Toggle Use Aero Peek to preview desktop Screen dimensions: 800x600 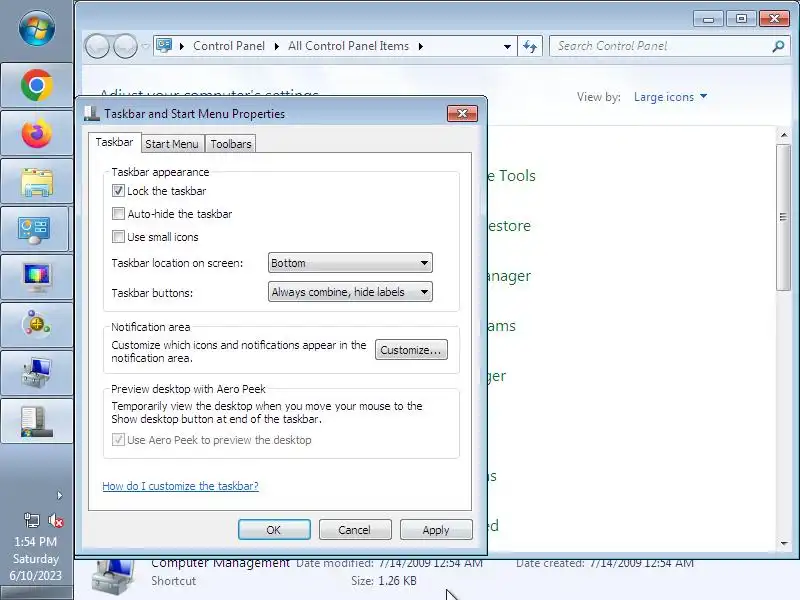118,439
